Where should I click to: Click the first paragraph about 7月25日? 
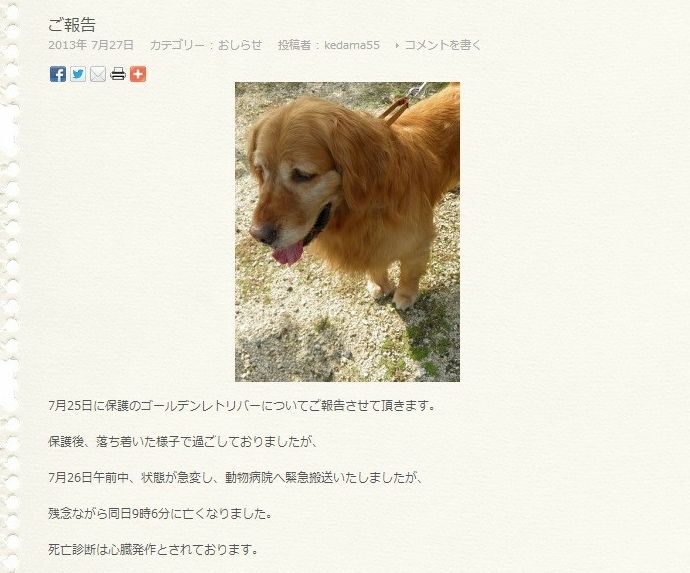pos(242,405)
